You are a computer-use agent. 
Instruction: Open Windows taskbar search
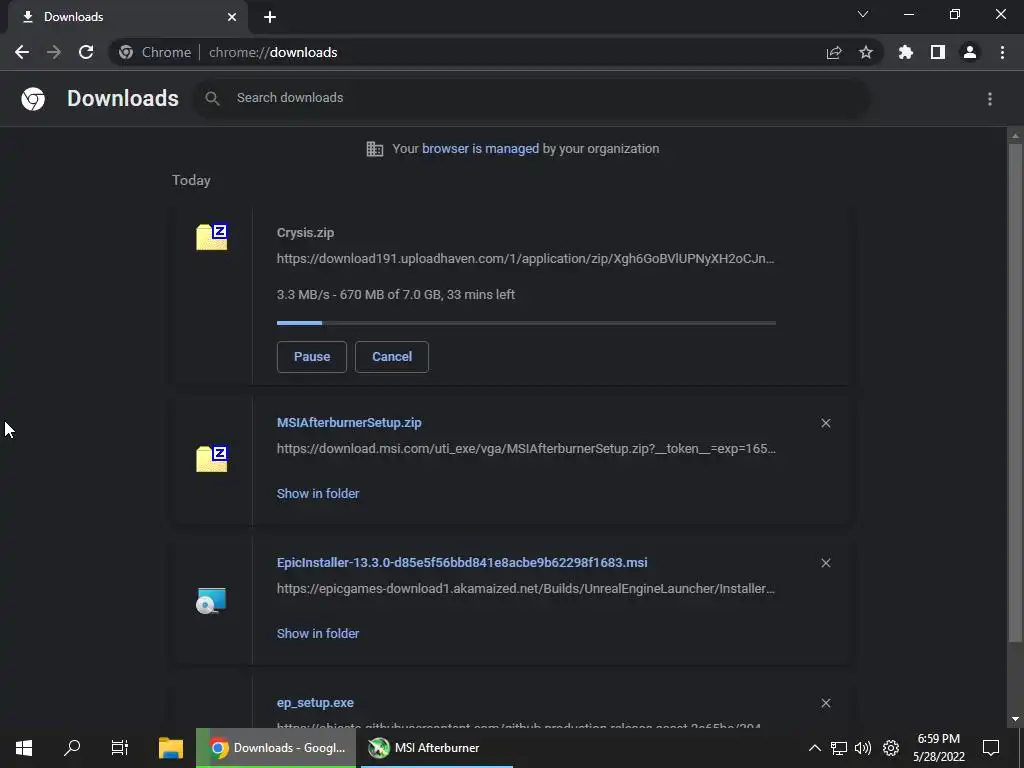72,748
